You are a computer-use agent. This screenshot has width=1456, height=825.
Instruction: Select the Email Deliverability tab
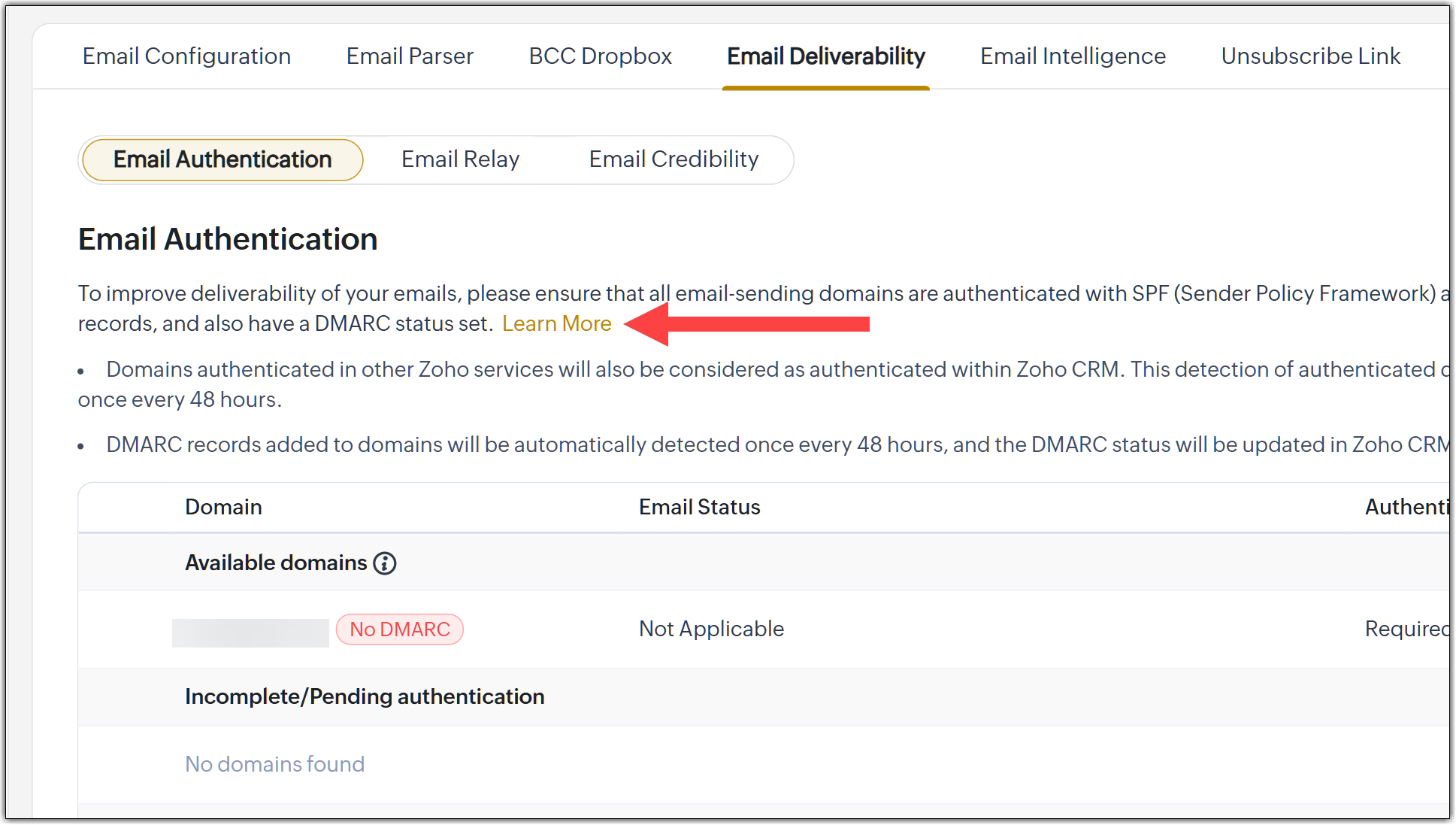click(x=825, y=56)
